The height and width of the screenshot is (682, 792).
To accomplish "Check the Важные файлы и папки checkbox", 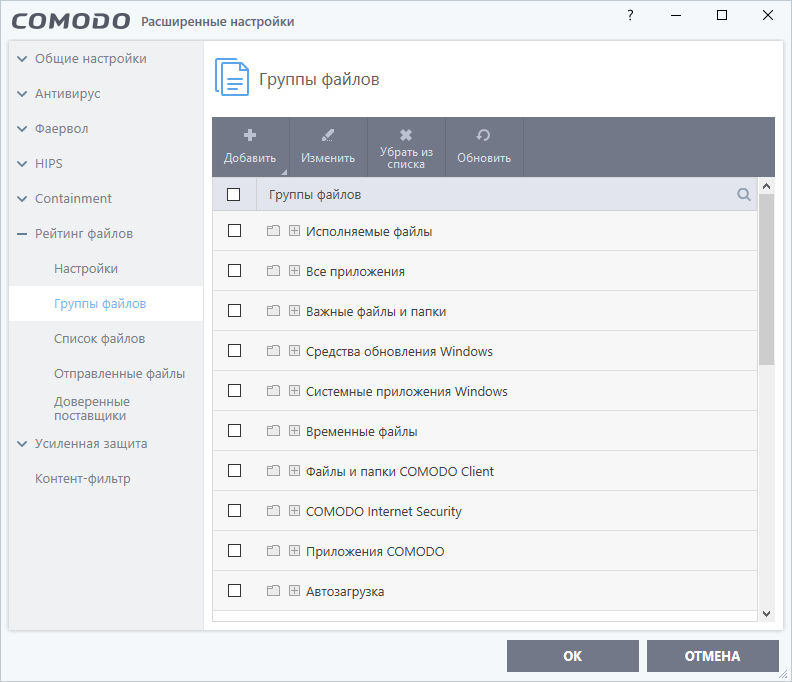I will point(234,311).
